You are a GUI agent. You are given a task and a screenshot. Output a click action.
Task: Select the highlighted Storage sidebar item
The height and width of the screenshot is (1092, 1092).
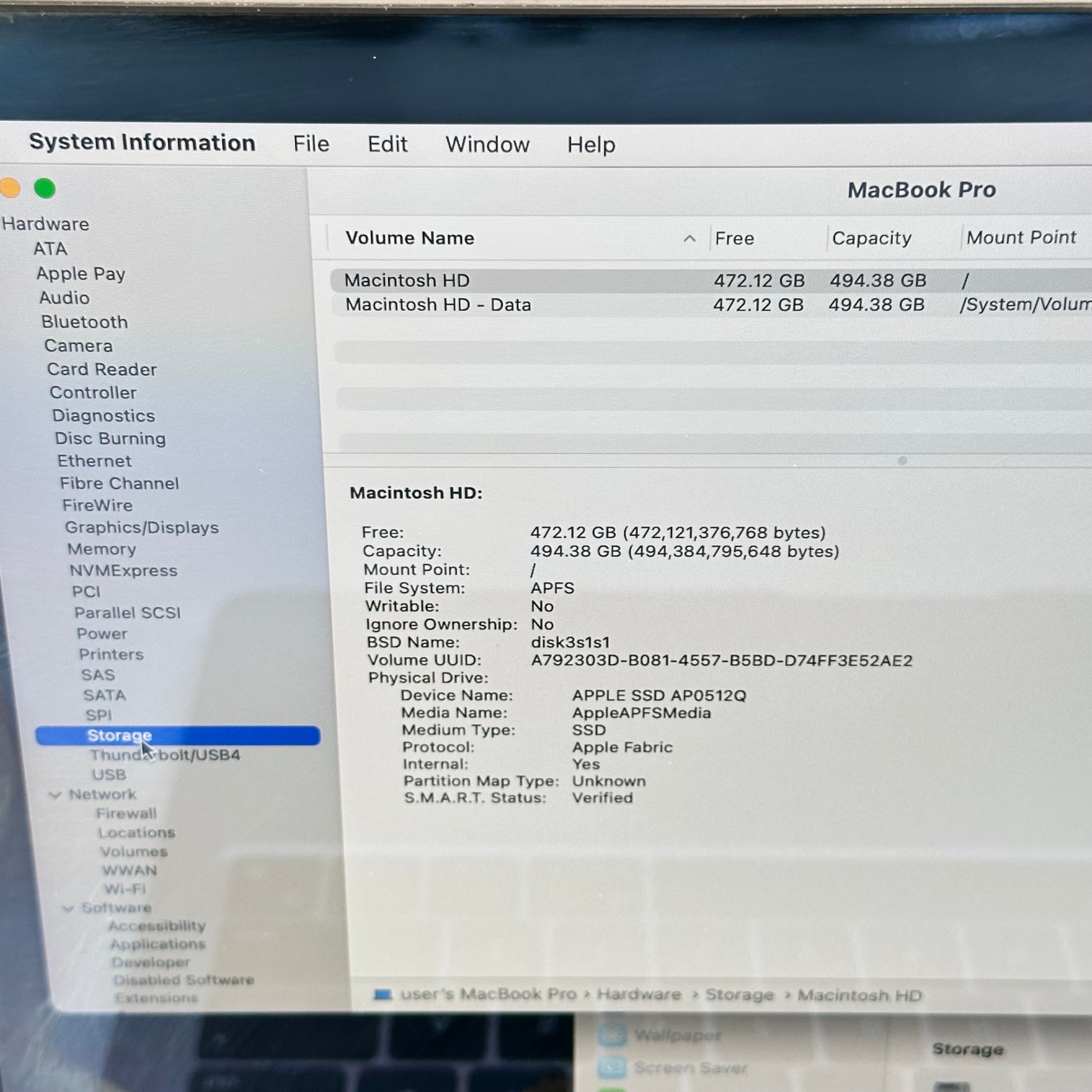(x=177, y=735)
